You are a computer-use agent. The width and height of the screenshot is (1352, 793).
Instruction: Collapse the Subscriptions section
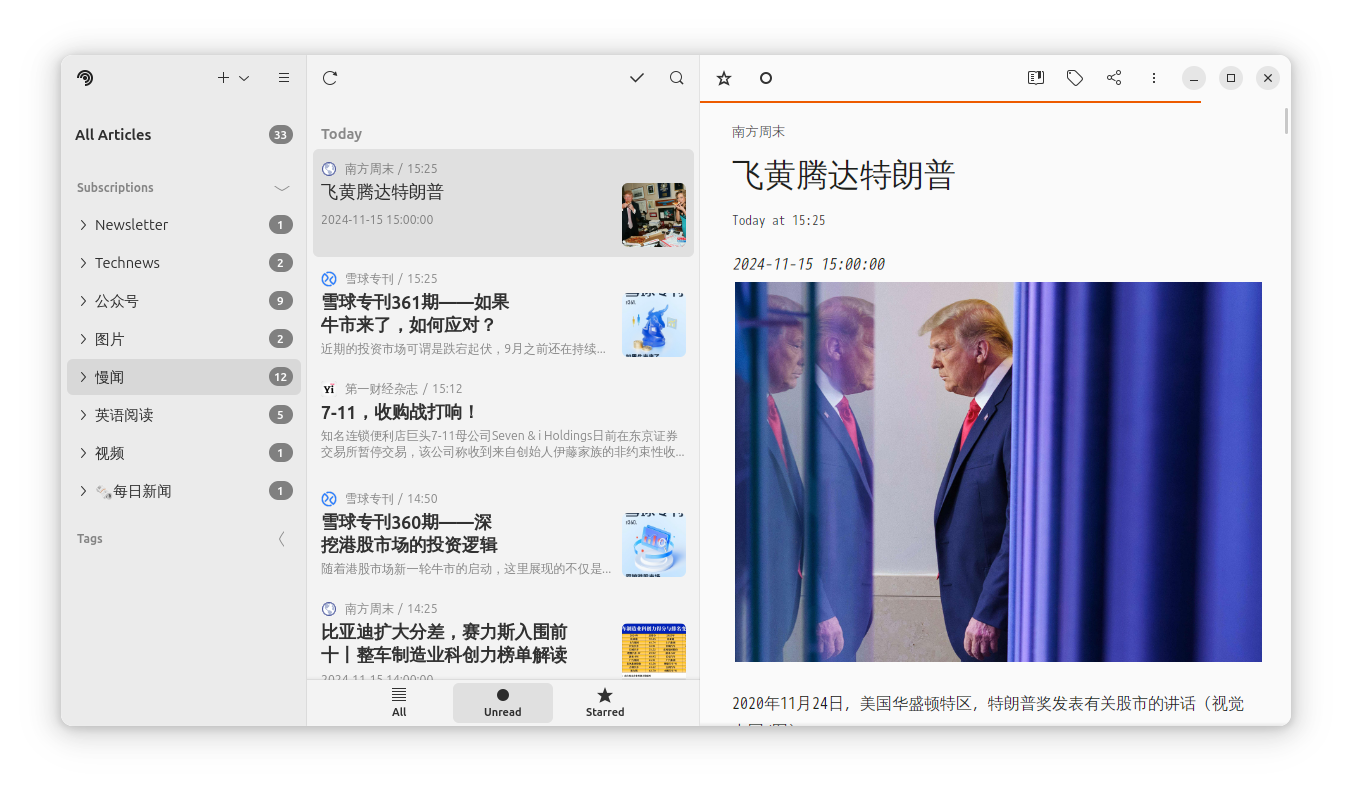click(x=282, y=188)
